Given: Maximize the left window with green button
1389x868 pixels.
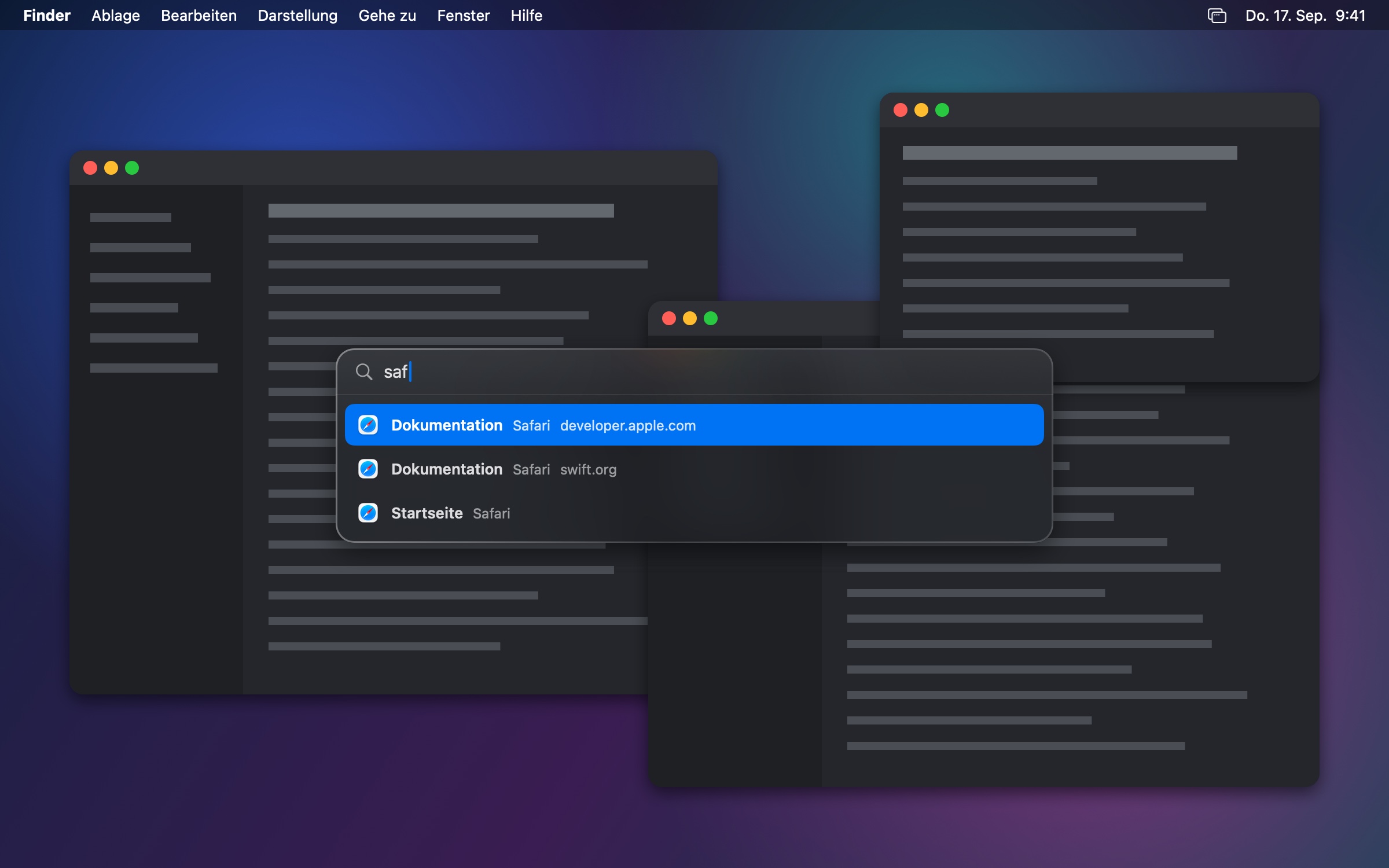Looking at the screenshot, I should point(132,168).
